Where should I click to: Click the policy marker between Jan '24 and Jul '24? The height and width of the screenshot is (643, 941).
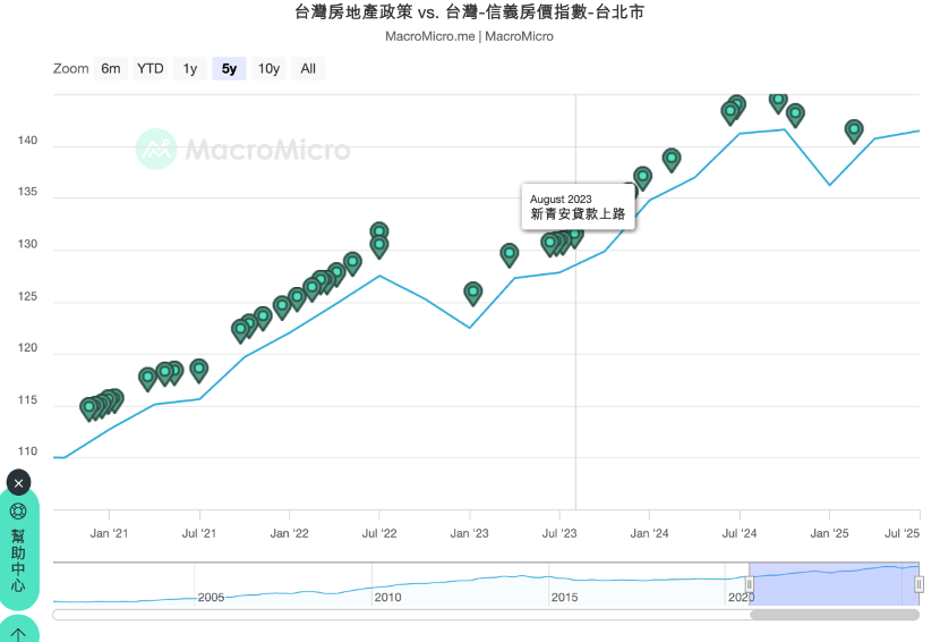click(672, 158)
